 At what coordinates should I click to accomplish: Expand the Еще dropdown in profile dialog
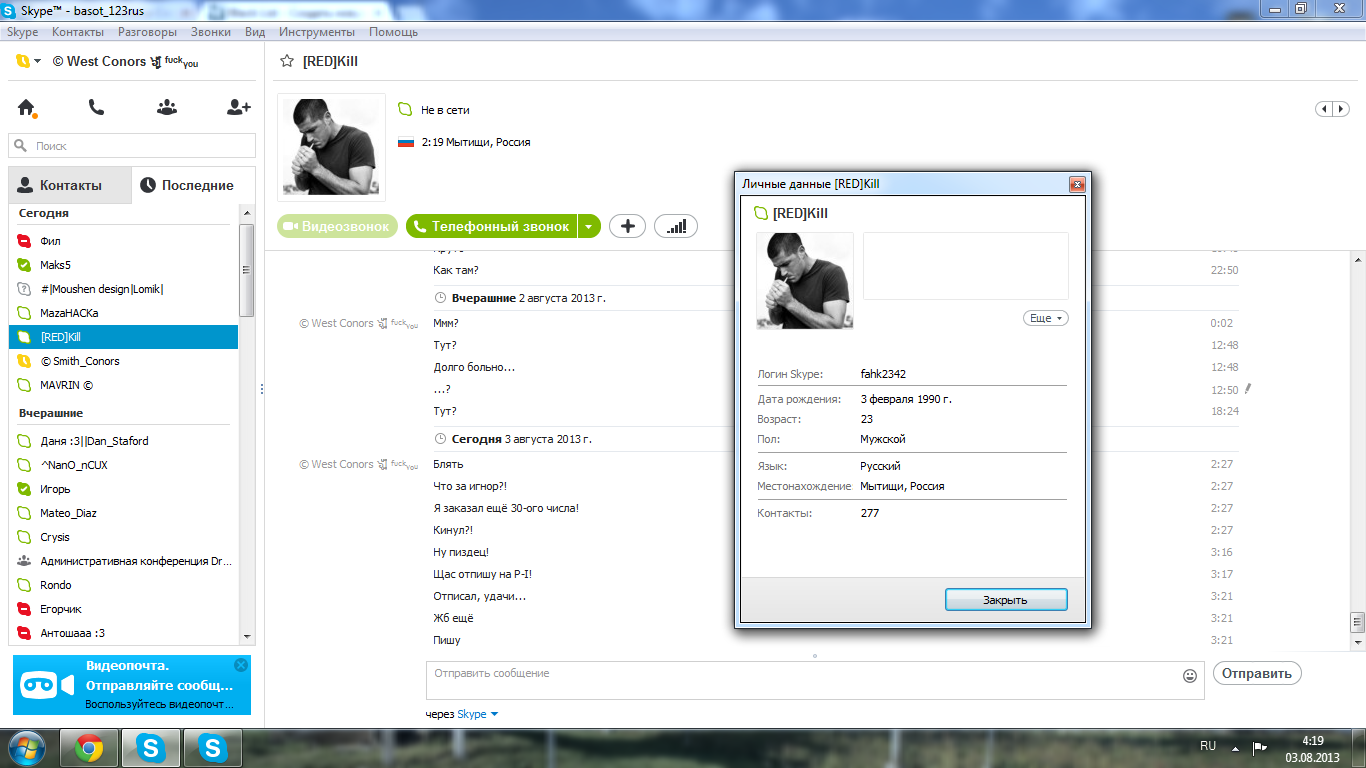point(1046,318)
